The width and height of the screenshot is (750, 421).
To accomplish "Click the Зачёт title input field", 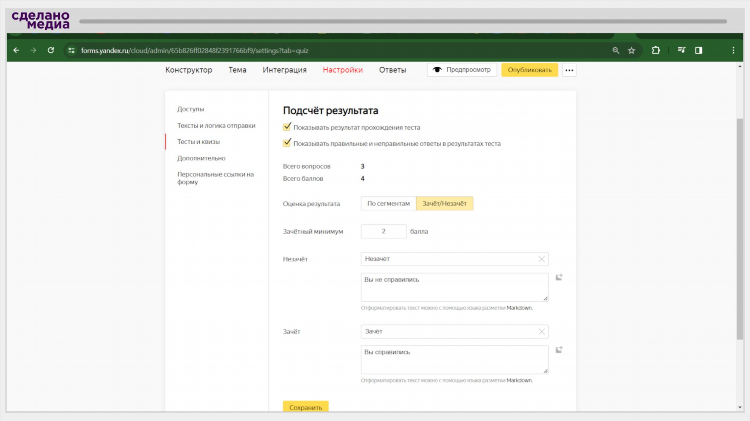I will (454, 332).
